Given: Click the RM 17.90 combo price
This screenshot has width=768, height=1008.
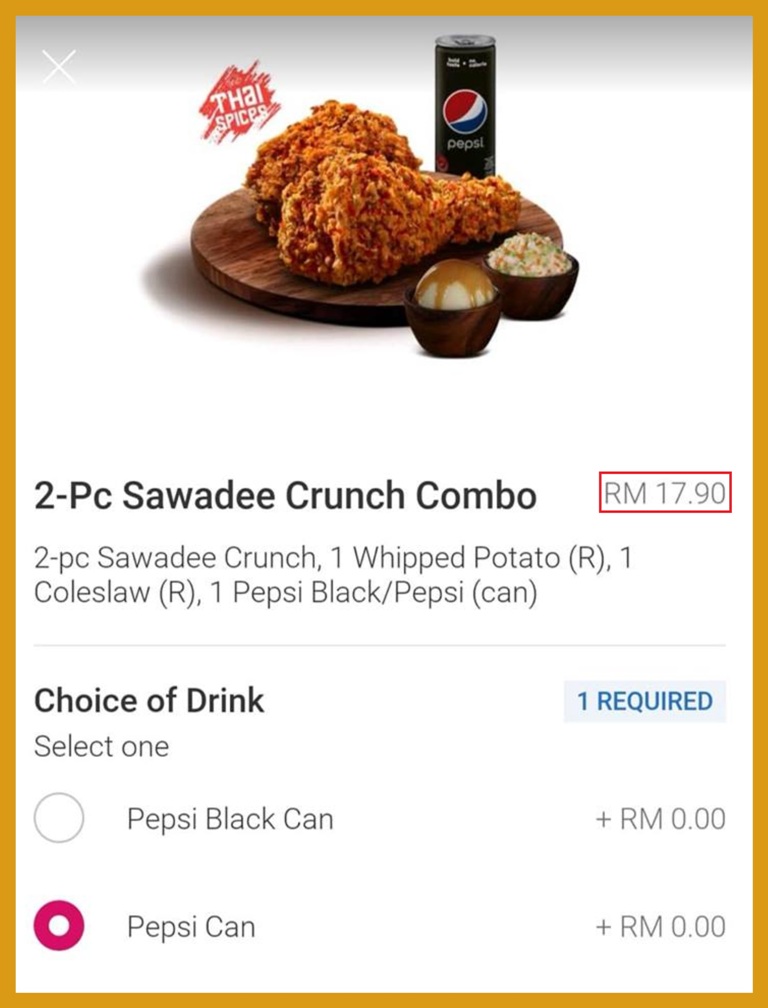Looking at the screenshot, I should (665, 493).
